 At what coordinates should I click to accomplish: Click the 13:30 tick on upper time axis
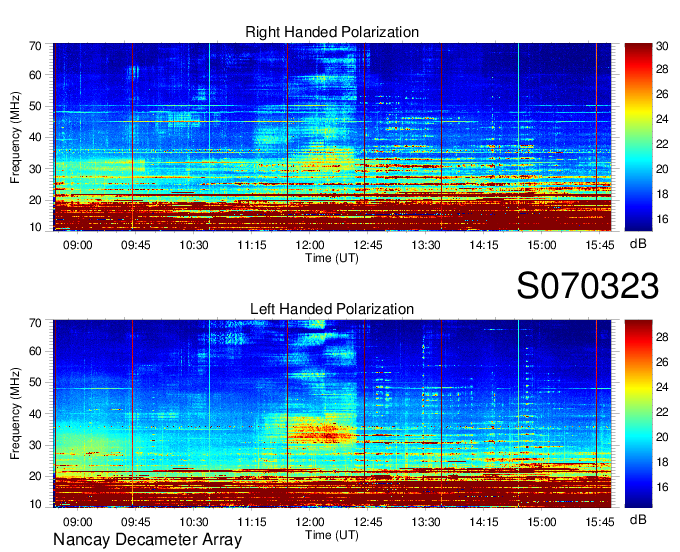tap(426, 245)
